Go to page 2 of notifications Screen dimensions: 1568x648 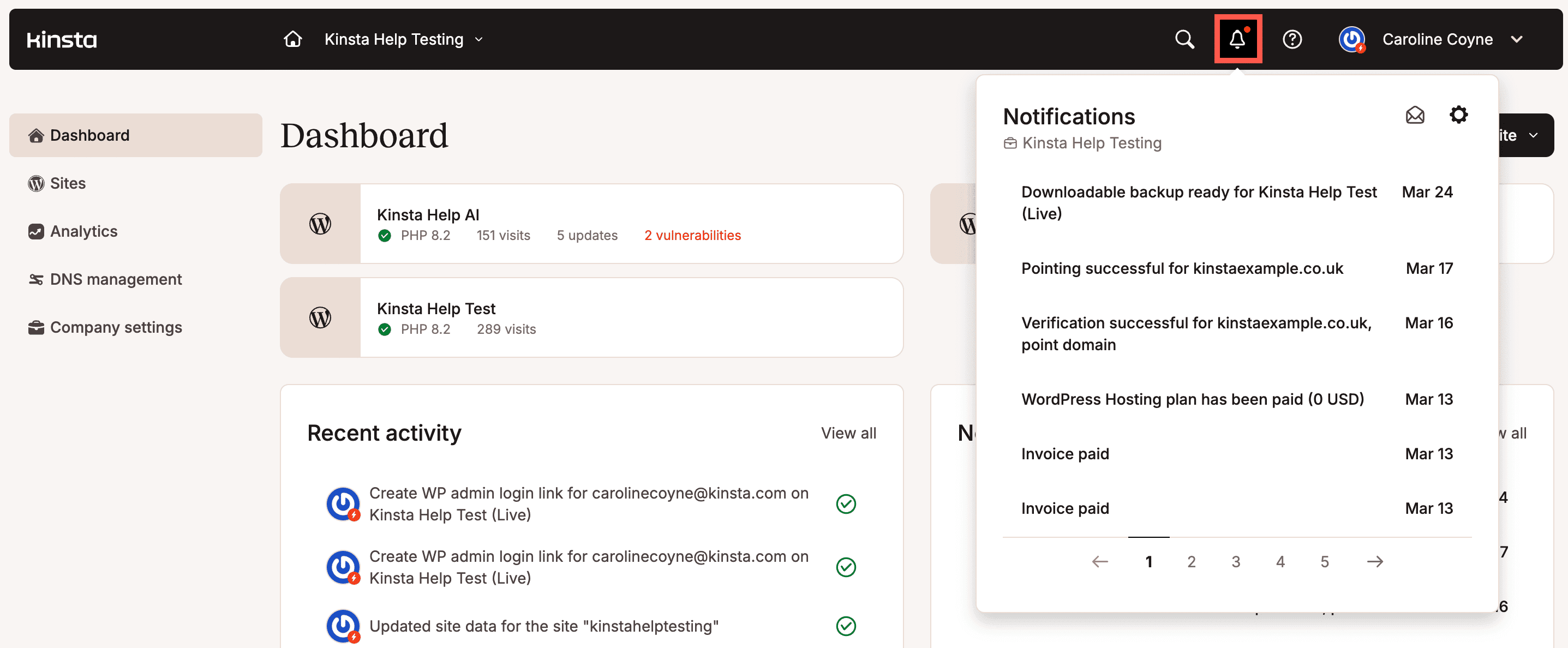(1192, 562)
